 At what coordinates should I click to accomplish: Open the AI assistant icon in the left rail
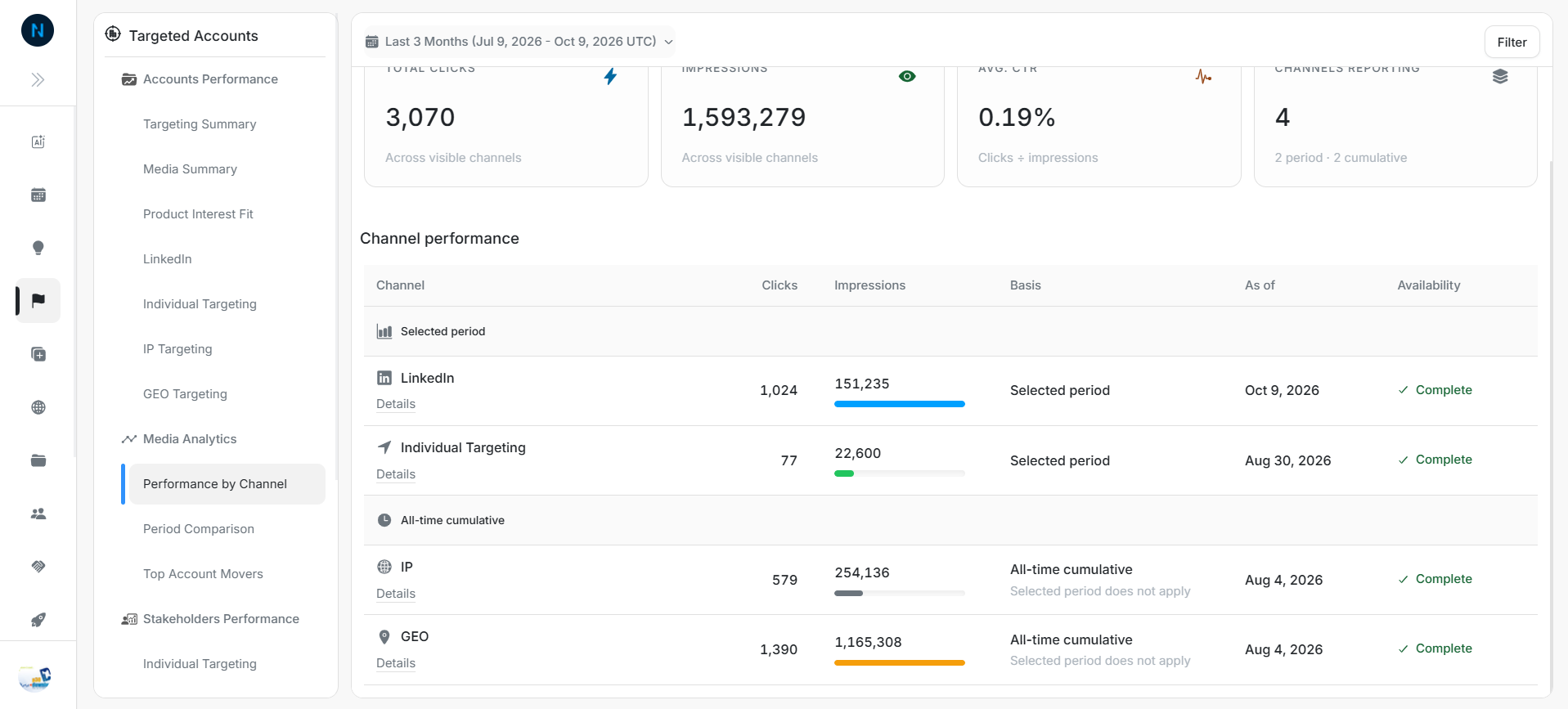point(38,141)
